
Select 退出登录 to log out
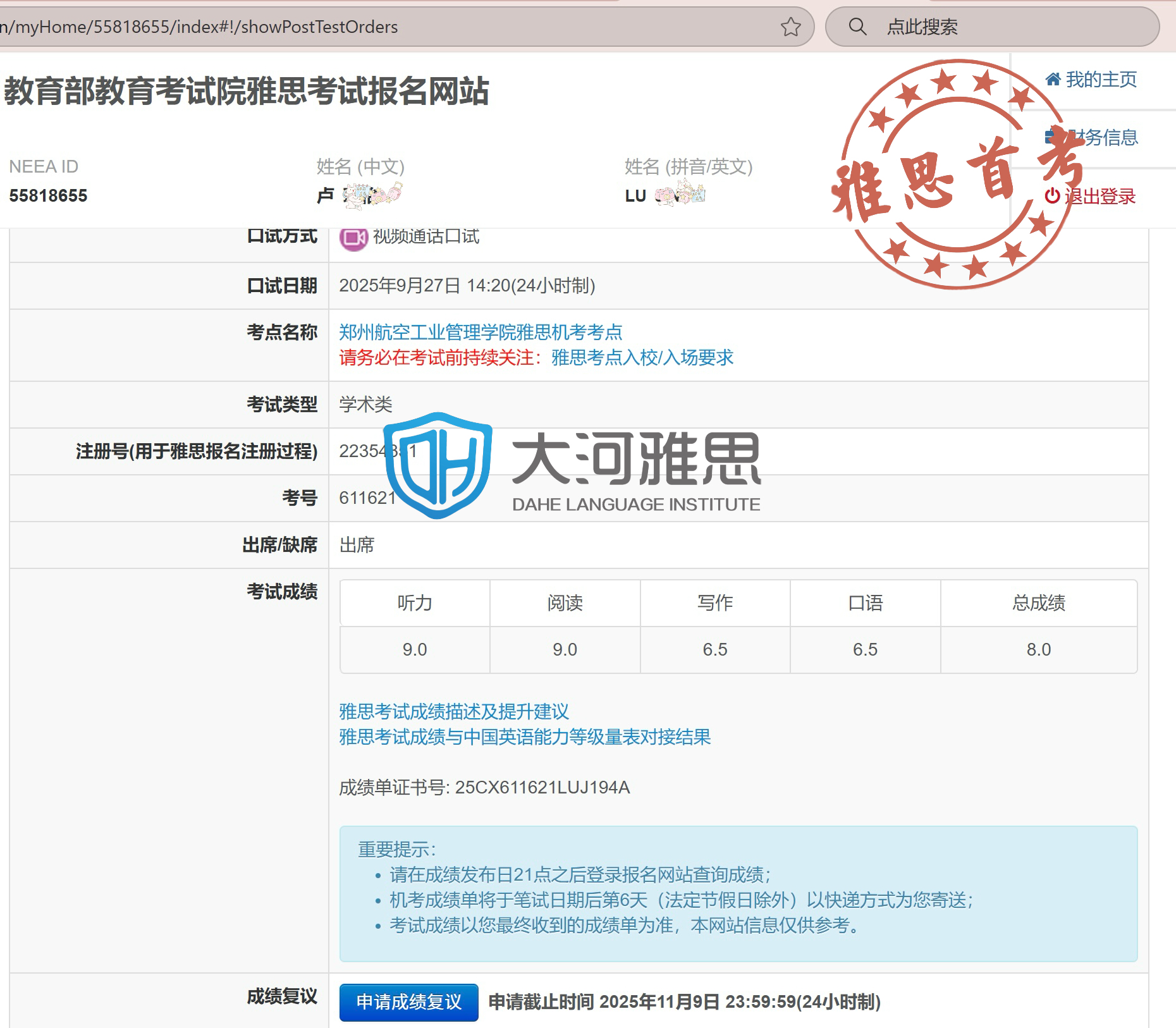tap(1099, 197)
